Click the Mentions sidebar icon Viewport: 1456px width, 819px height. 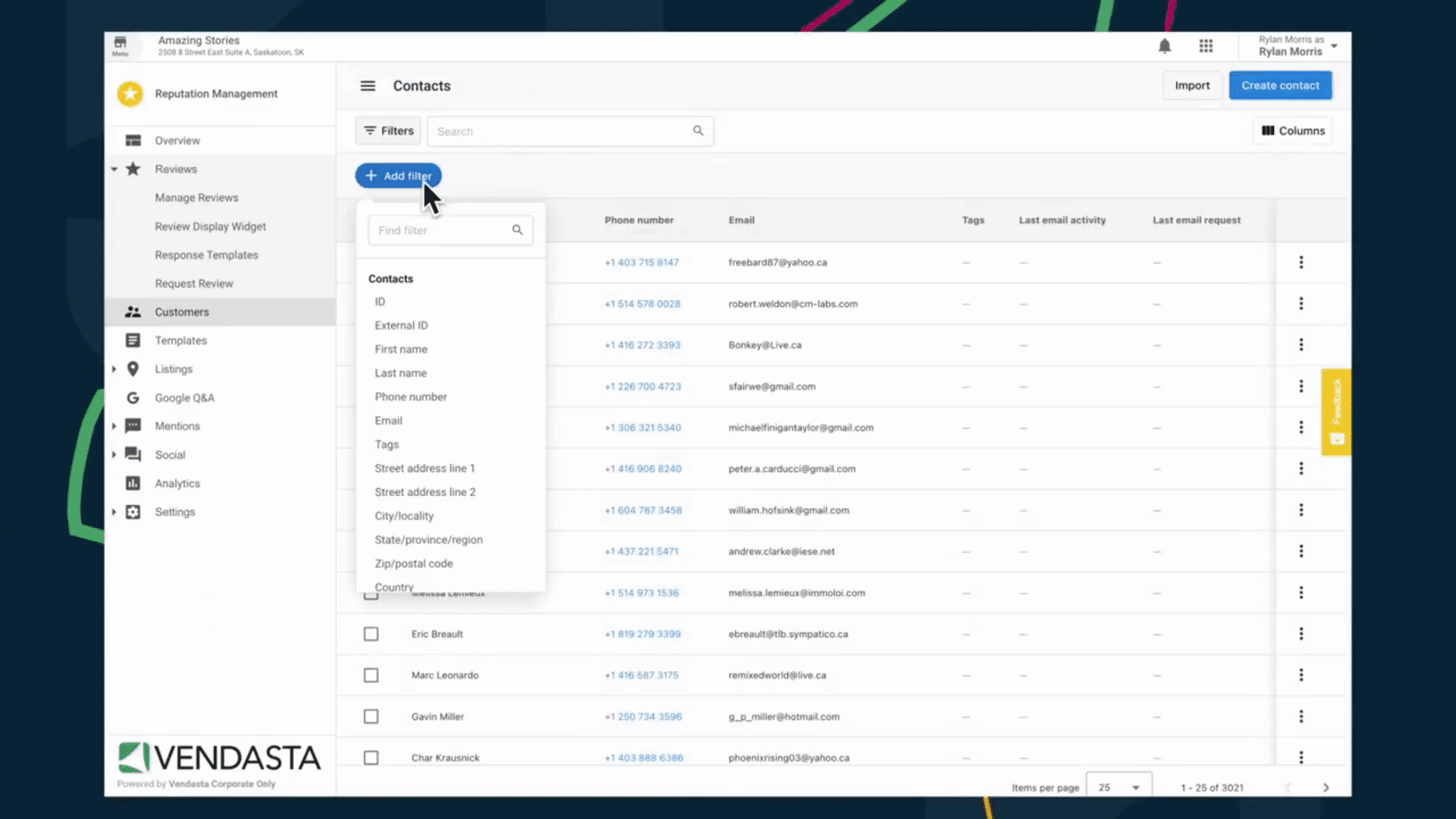[133, 426]
